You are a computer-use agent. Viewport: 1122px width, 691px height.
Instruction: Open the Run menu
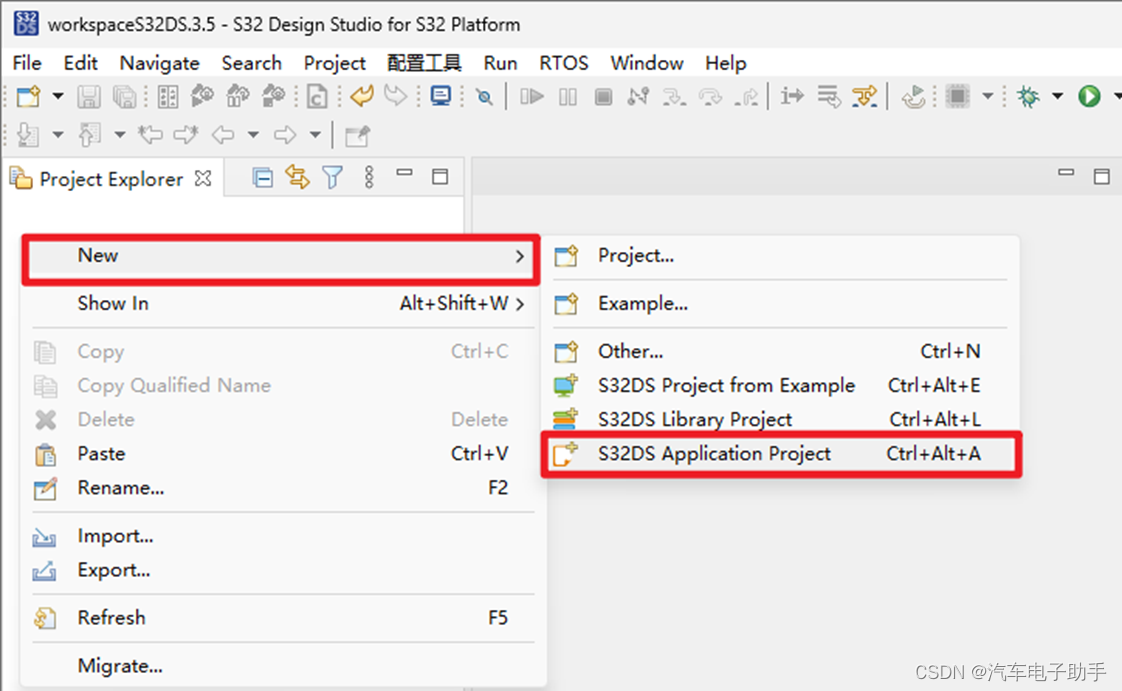click(500, 63)
